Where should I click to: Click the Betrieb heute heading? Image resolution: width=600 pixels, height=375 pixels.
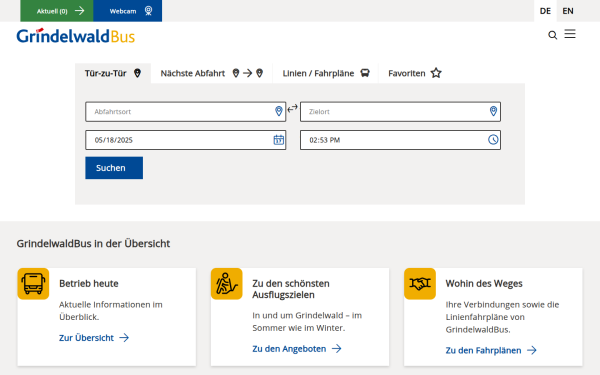[x=89, y=284]
